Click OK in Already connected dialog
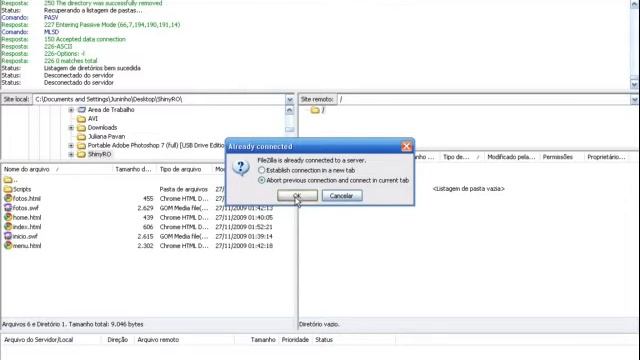This screenshot has height=360, width=640. (x=297, y=196)
